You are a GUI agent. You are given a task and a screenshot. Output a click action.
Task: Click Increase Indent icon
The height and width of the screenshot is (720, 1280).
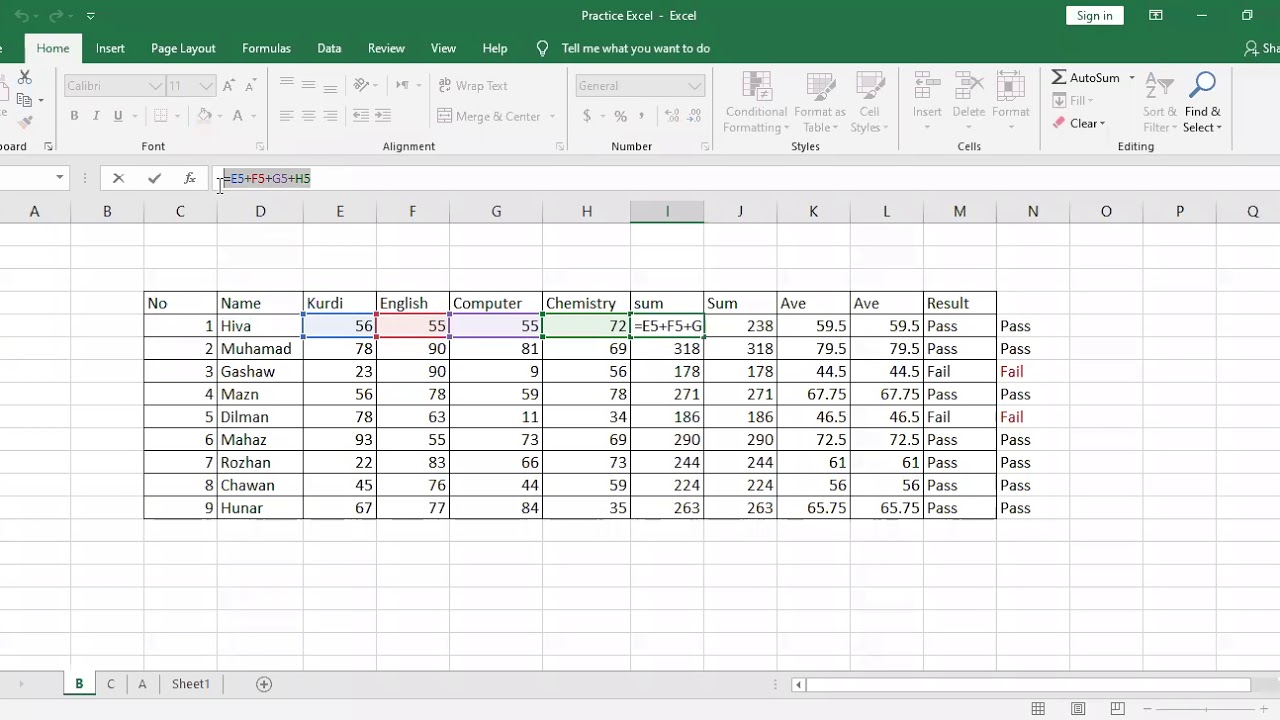(x=384, y=116)
